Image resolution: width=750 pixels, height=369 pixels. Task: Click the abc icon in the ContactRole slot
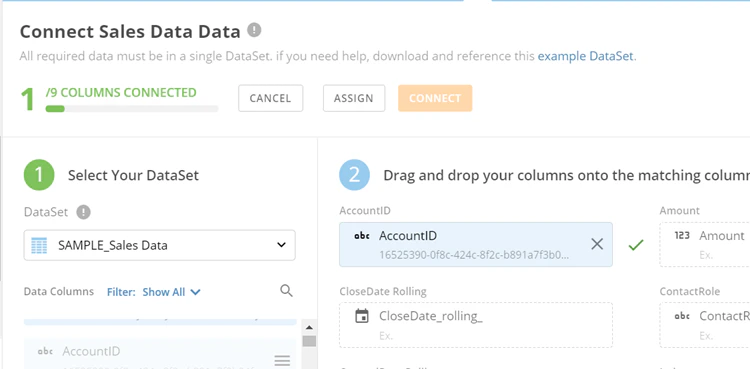click(x=682, y=316)
